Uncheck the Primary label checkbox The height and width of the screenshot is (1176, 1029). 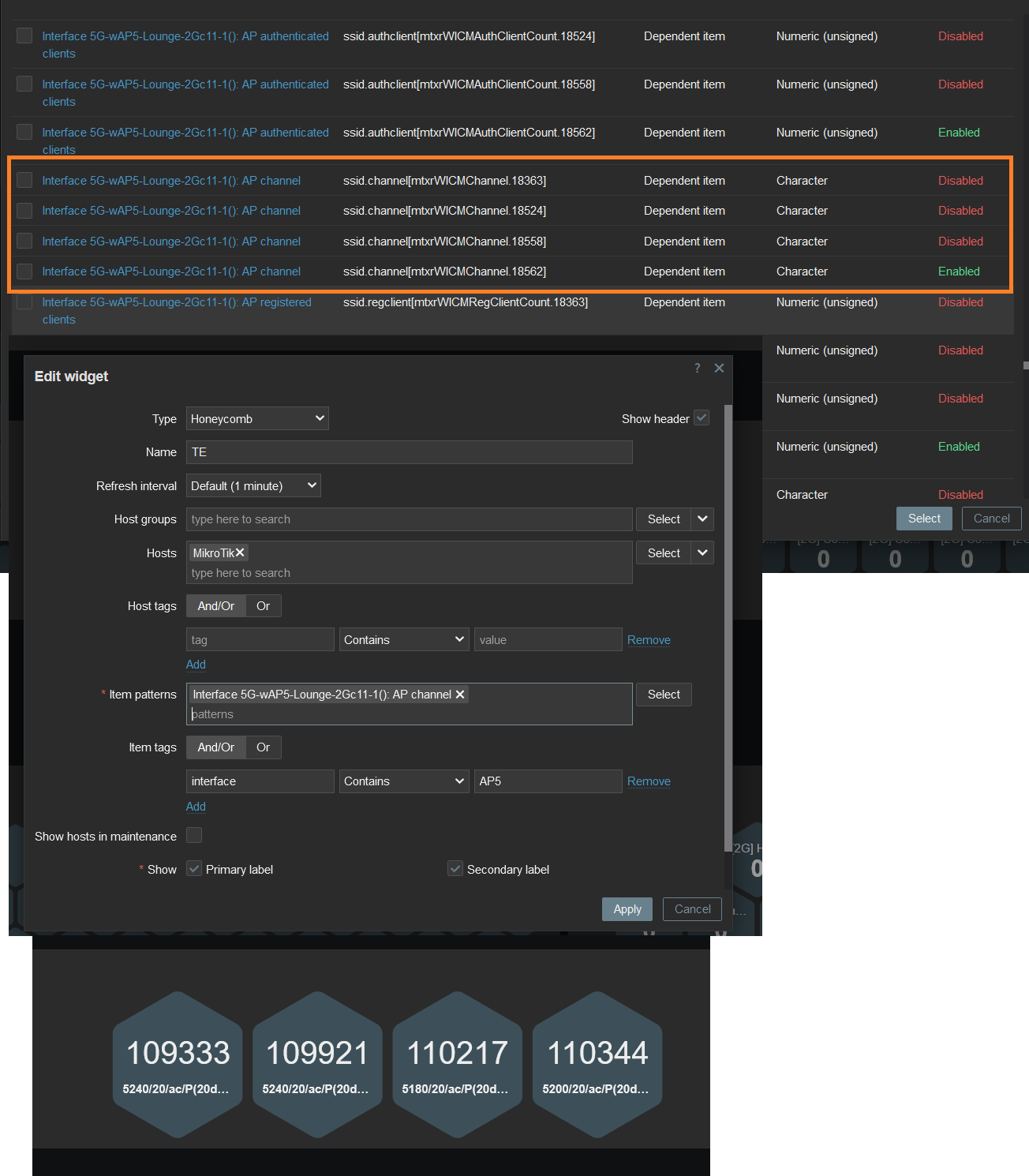(x=194, y=869)
